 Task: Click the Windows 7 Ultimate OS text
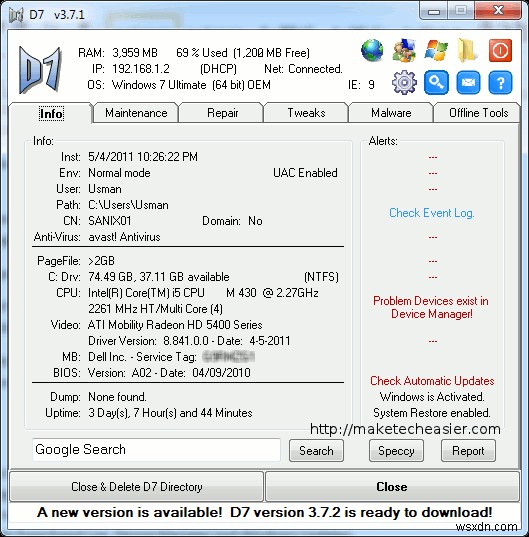tap(191, 85)
